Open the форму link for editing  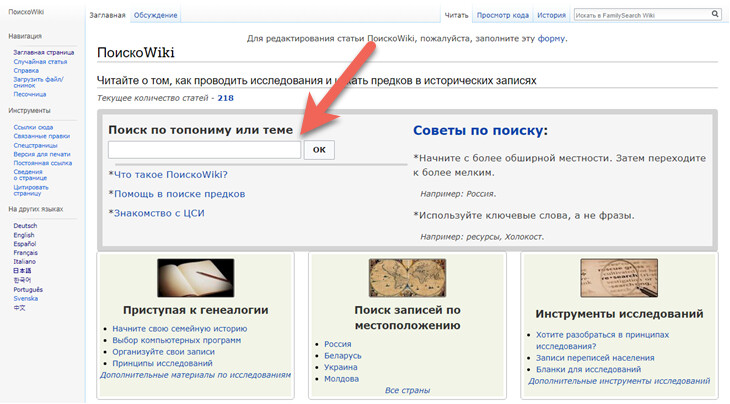551,39
